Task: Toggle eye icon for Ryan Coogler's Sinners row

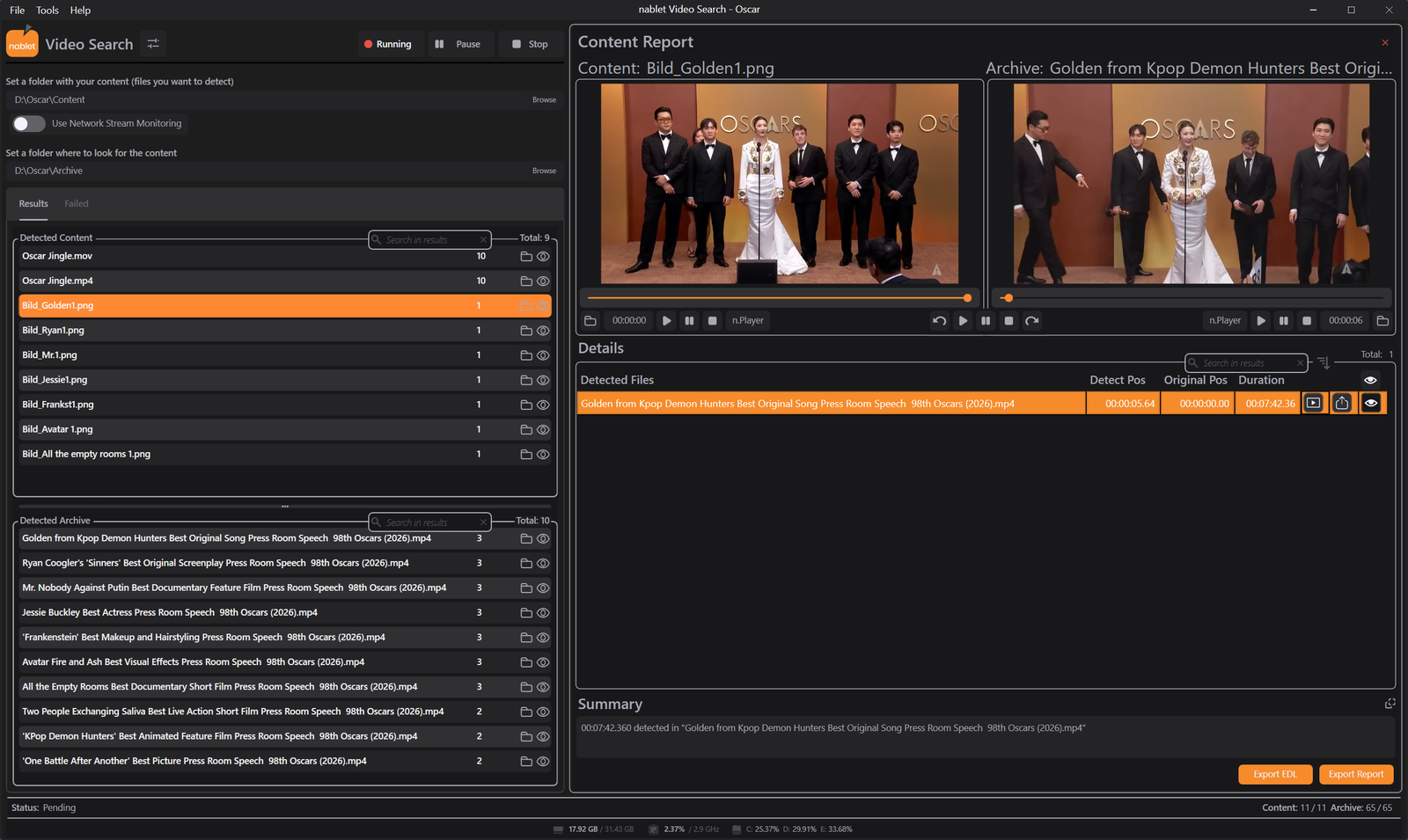Action: coord(543,563)
